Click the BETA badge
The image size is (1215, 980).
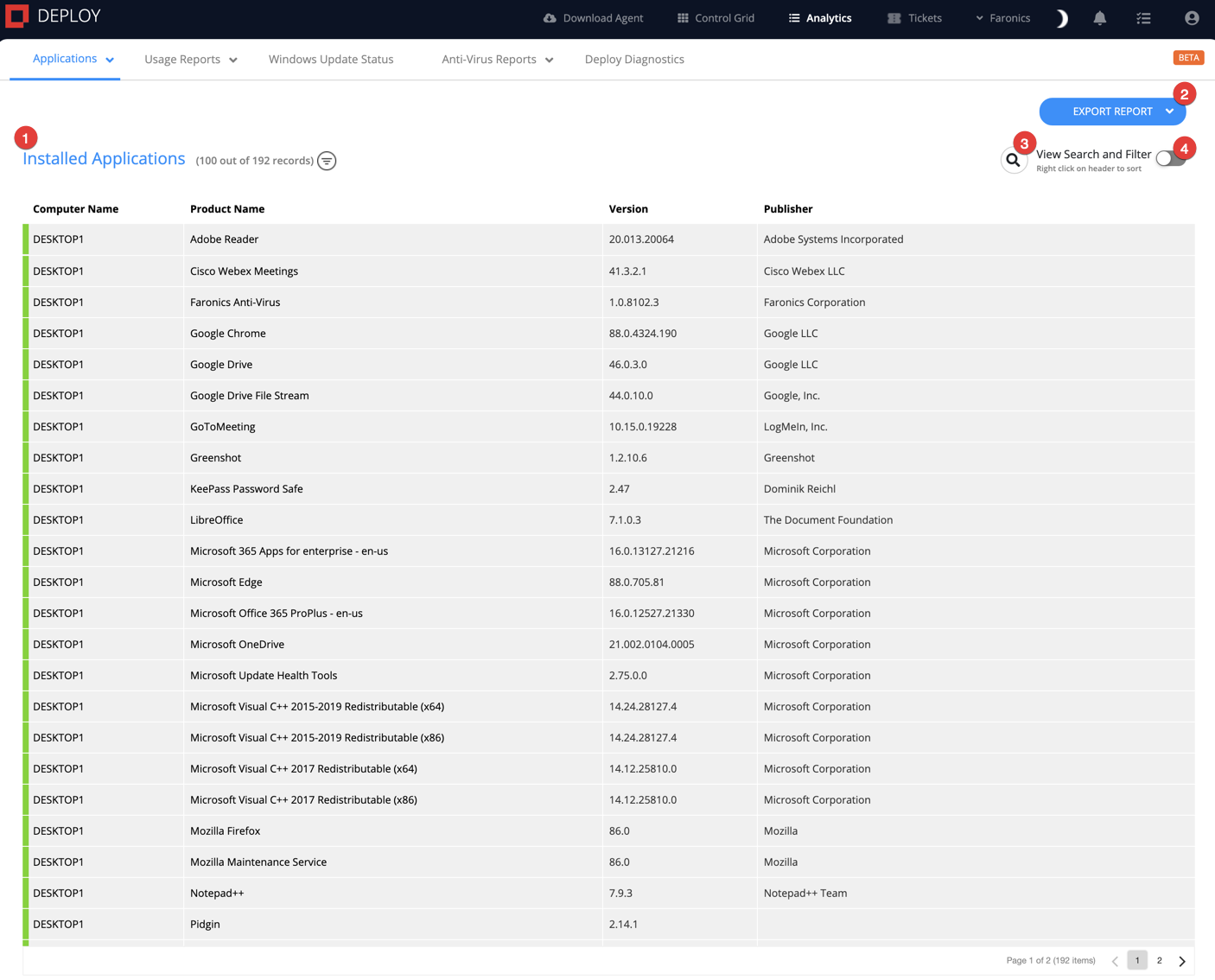click(x=1188, y=58)
